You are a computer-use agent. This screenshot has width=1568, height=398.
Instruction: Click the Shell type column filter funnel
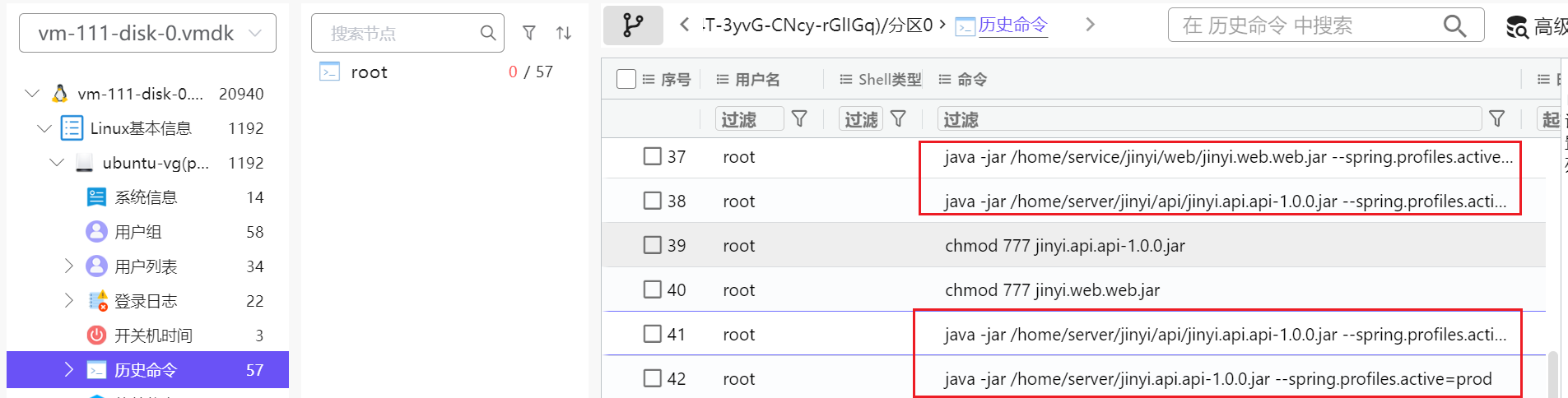click(x=898, y=119)
